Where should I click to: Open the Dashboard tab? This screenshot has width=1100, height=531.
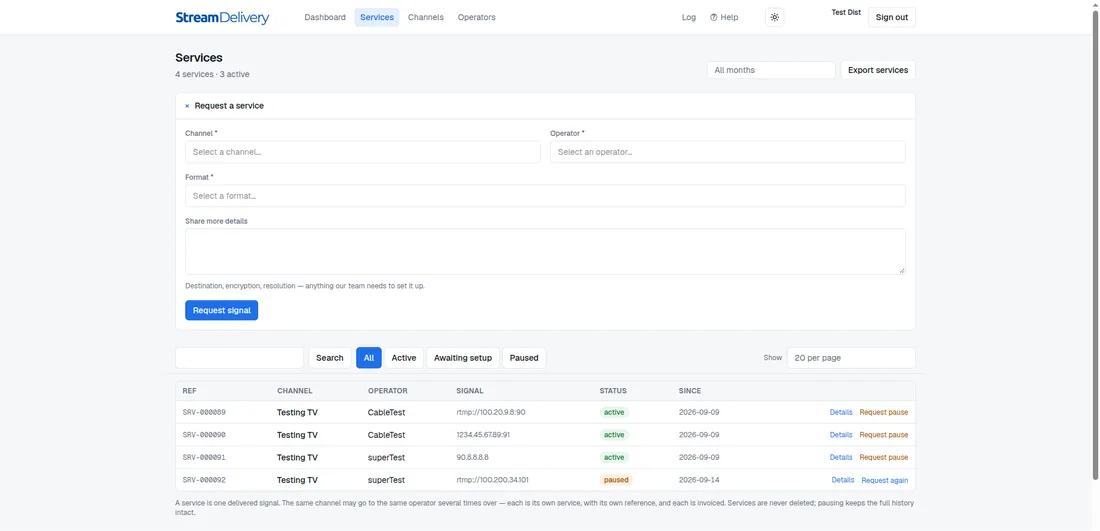(x=325, y=18)
